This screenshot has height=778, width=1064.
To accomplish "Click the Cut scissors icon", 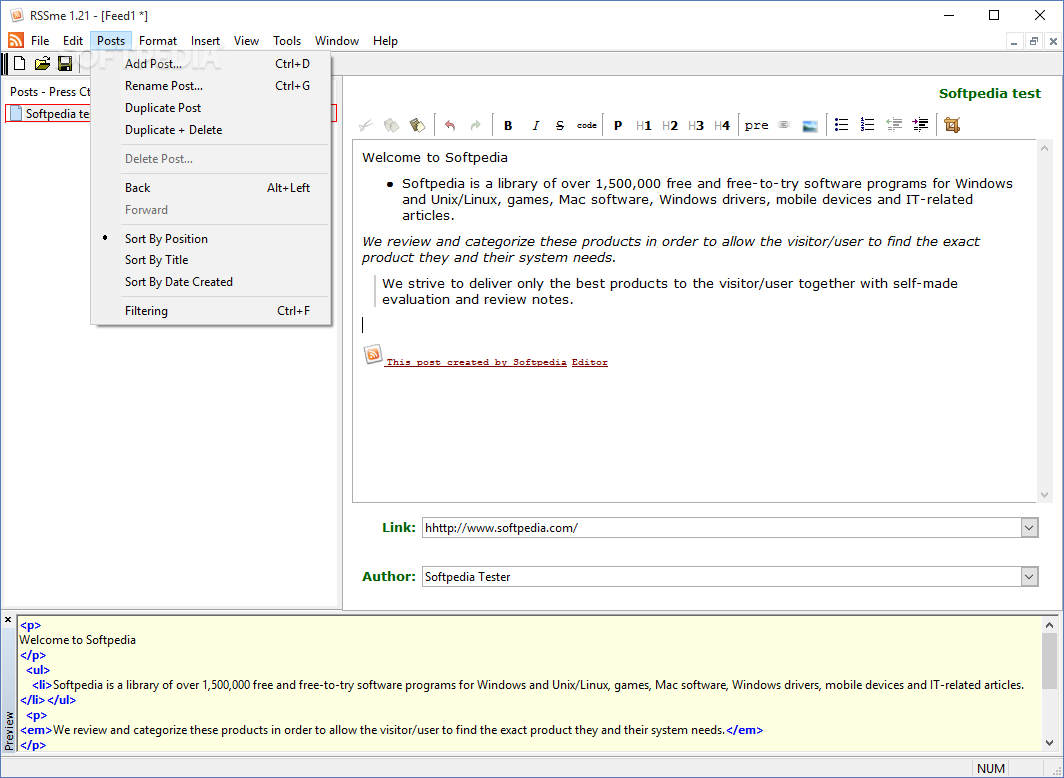I will (366, 125).
